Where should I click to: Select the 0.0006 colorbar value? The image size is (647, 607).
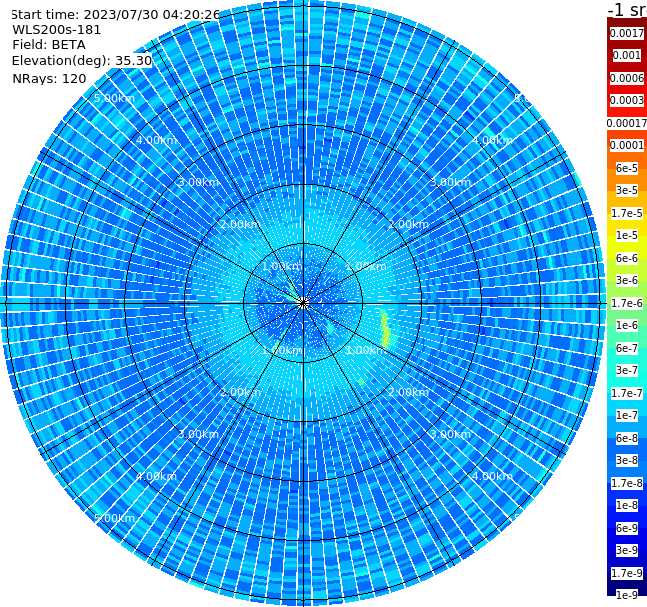tap(627, 78)
